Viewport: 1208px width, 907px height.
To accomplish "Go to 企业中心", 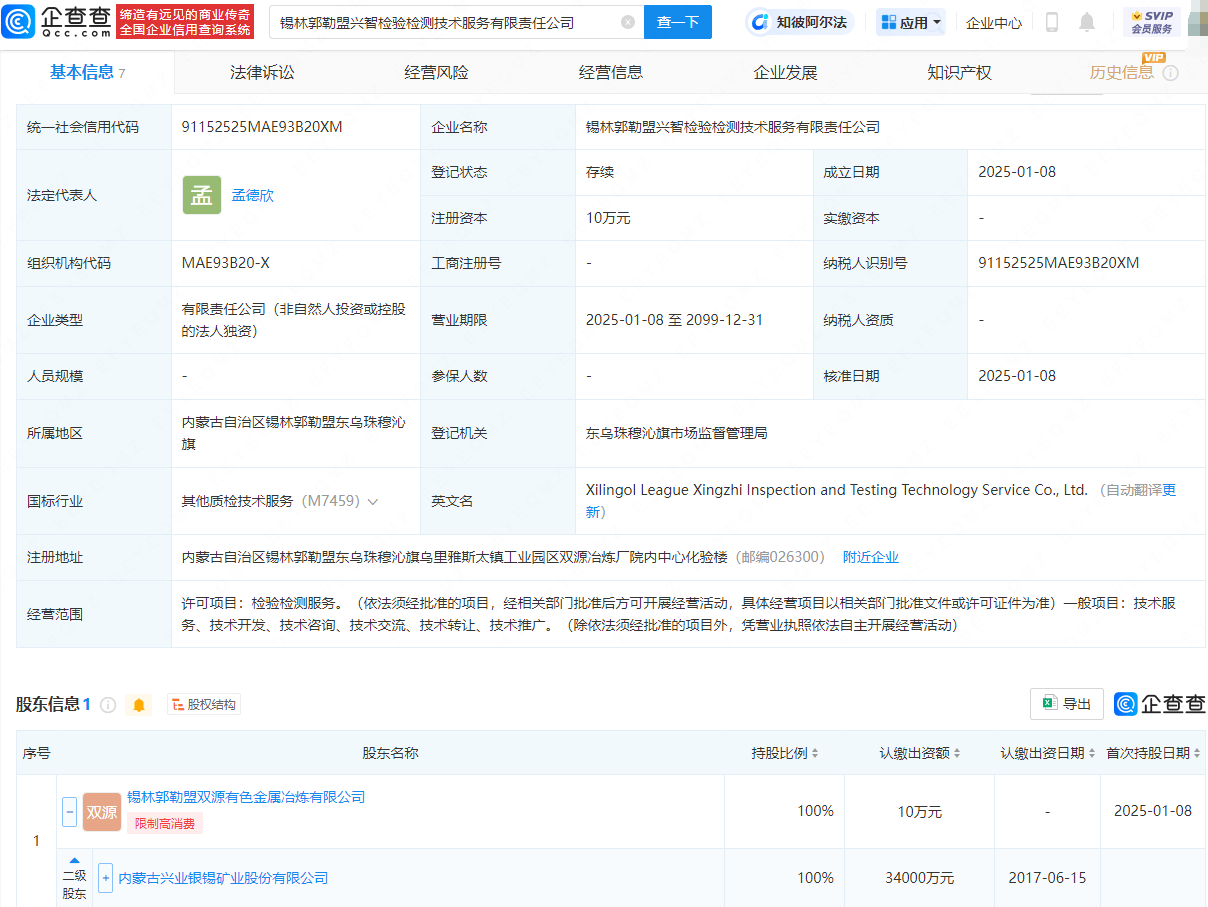I will click(x=994, y=23).
